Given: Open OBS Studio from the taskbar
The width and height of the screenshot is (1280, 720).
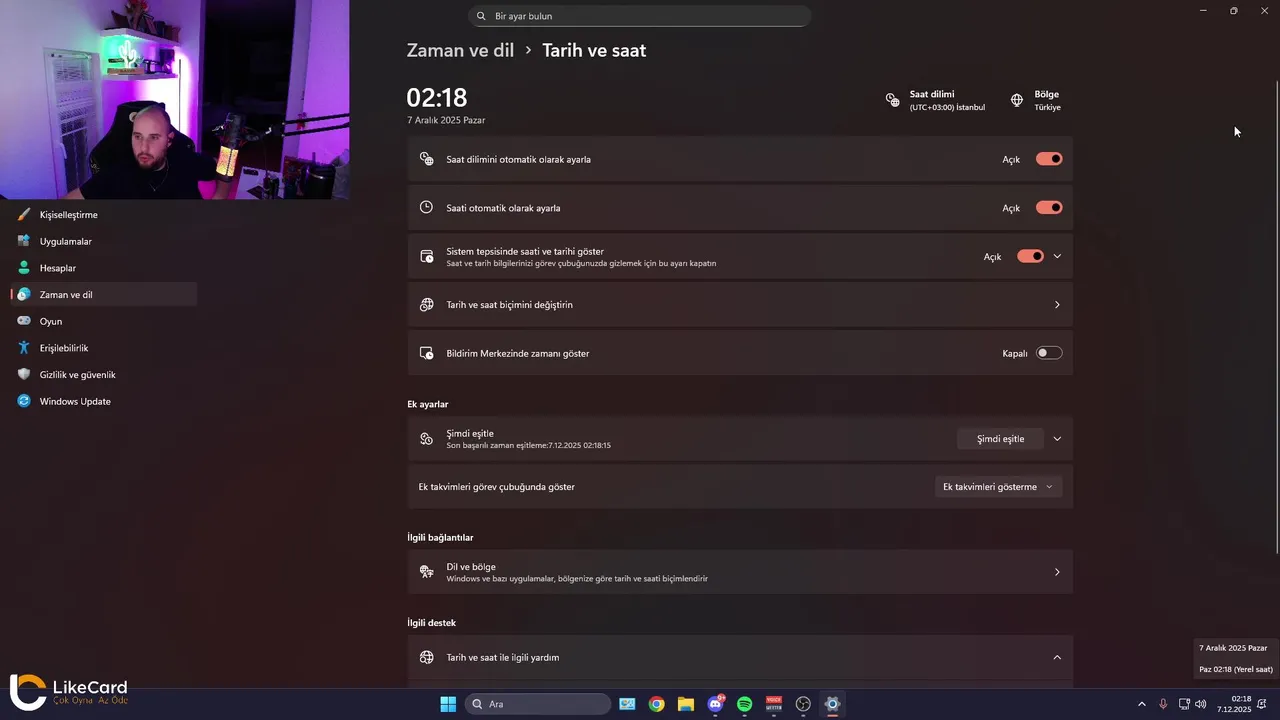Looking at the screenshot, I should pos(803,704).
